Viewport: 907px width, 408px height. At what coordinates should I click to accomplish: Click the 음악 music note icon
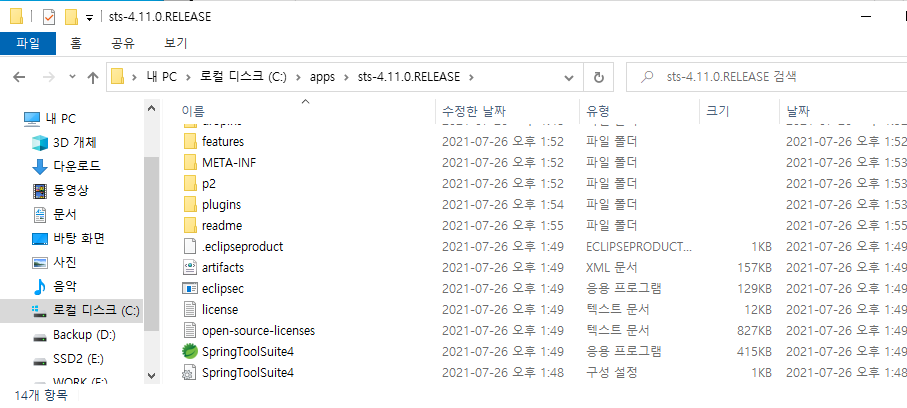tap(39, 286)
